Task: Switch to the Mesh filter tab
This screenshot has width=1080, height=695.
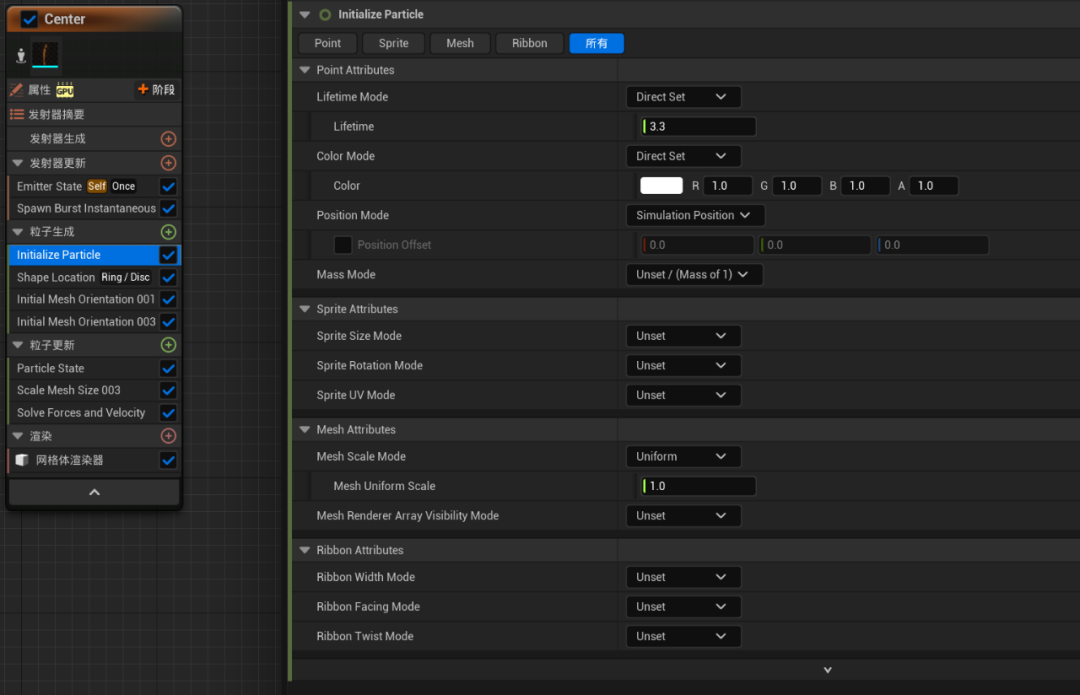Action: [460, 43]
